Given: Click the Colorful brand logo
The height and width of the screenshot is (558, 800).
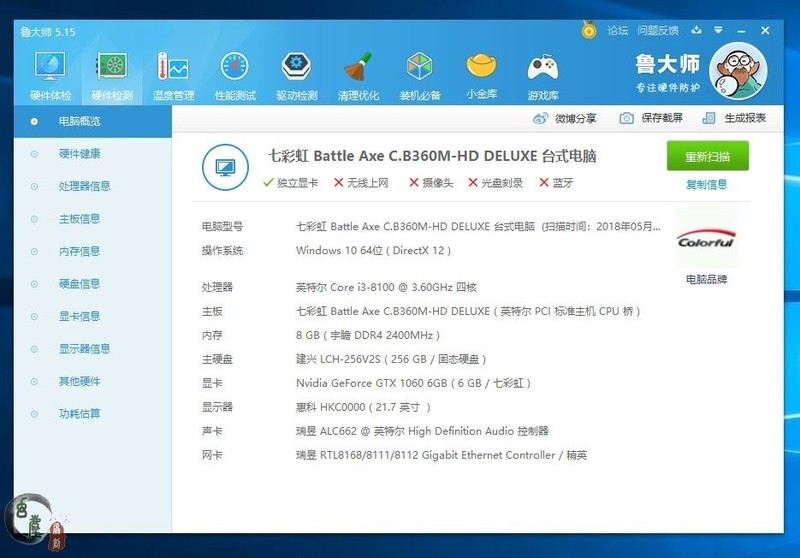Looking at the screenshot, I should [706, 238].
